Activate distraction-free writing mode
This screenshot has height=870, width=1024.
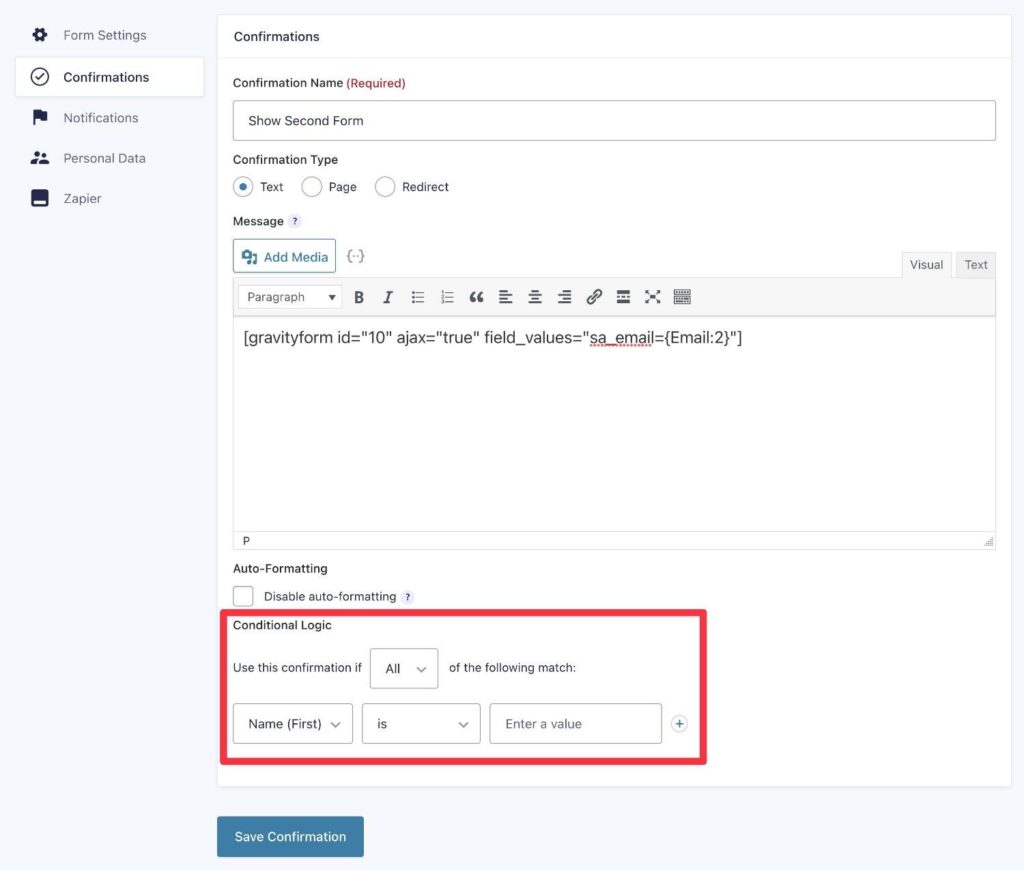click(653, 296)
